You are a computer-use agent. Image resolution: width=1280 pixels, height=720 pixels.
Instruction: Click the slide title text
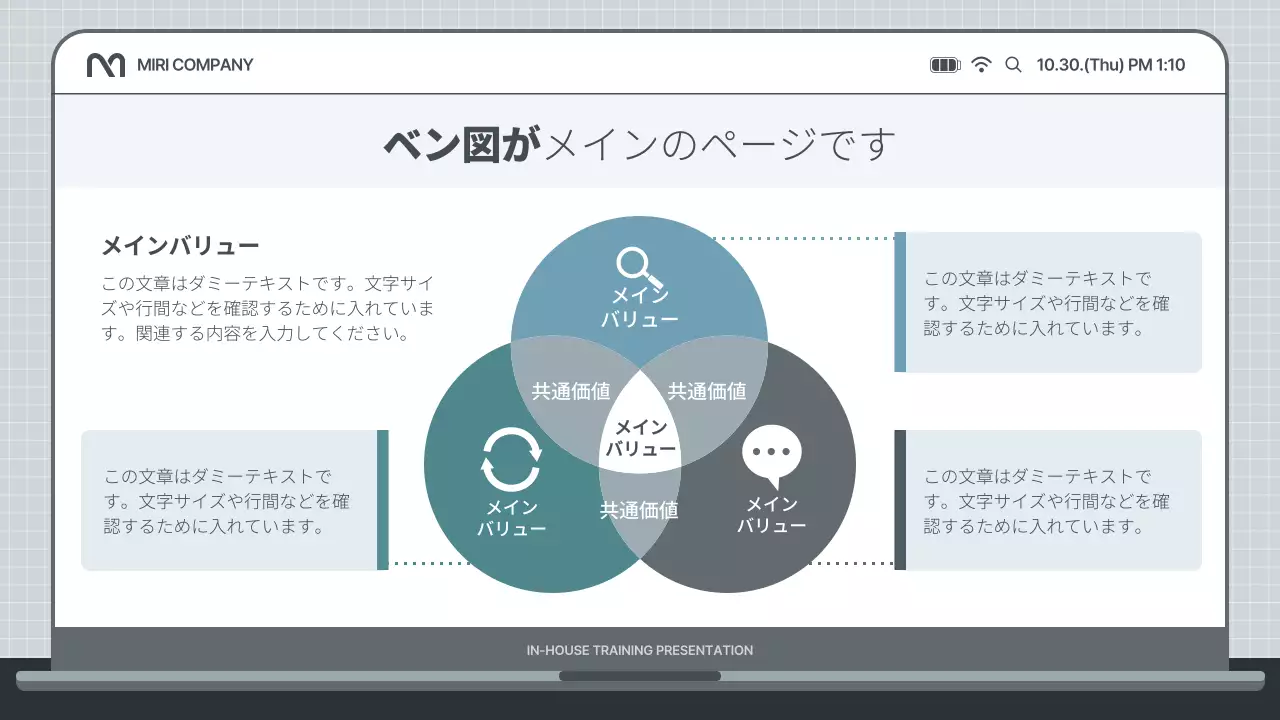click(639, 145)
